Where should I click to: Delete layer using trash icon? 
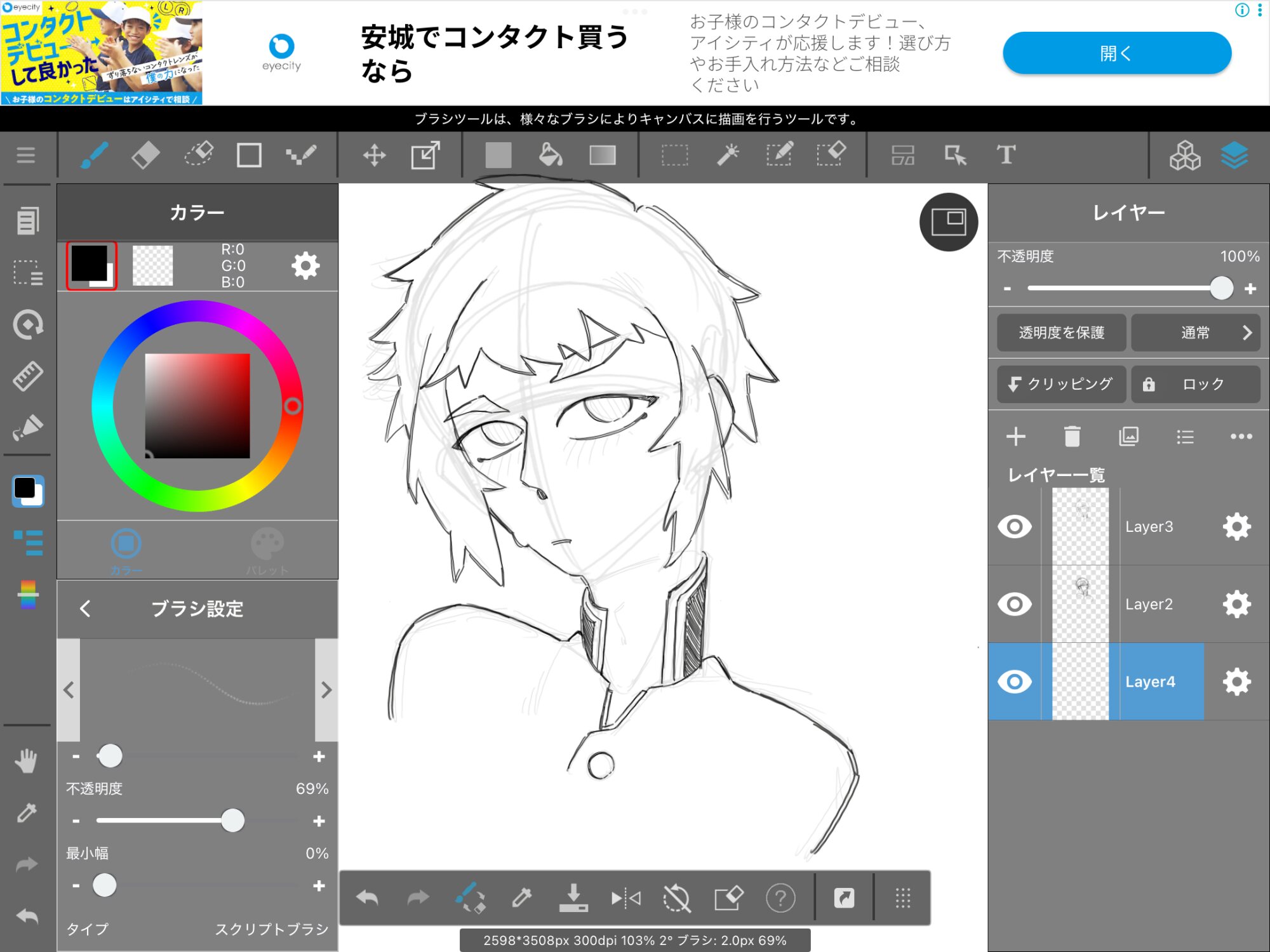tap(1072, 437)
